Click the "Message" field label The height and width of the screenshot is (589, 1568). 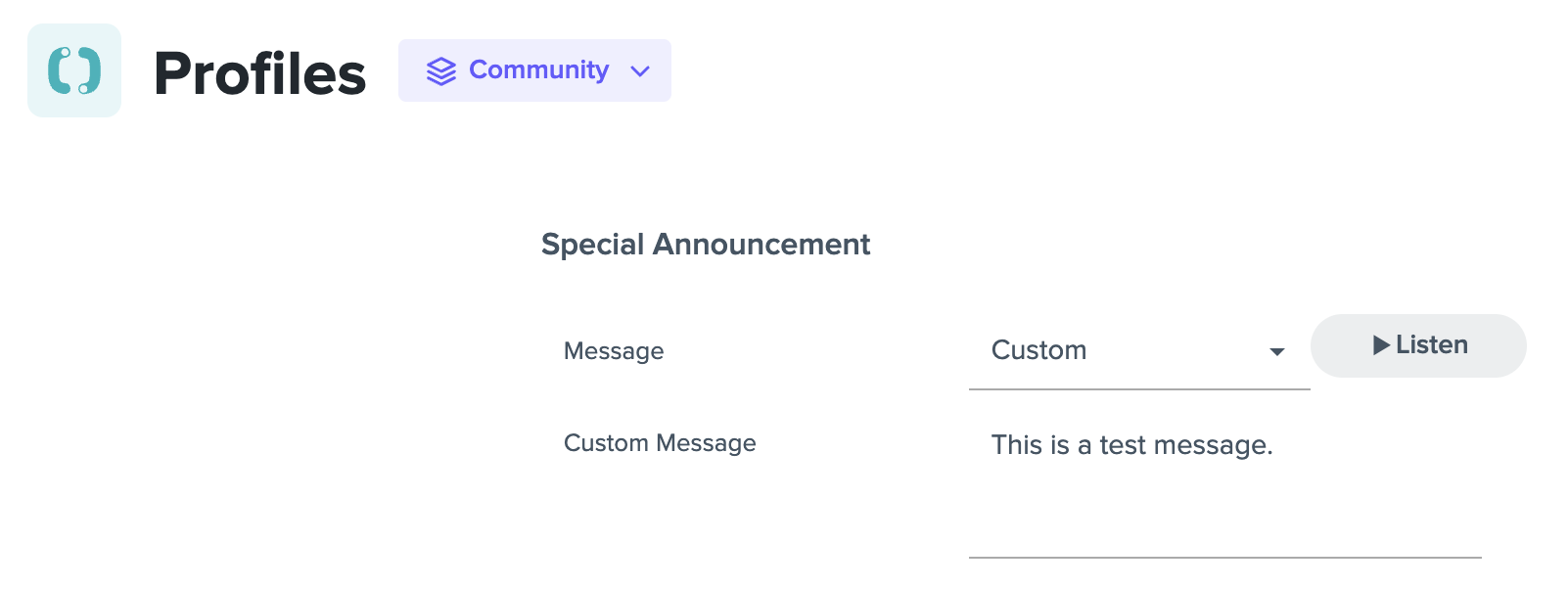pyautogui.click(x=614, y=351)
